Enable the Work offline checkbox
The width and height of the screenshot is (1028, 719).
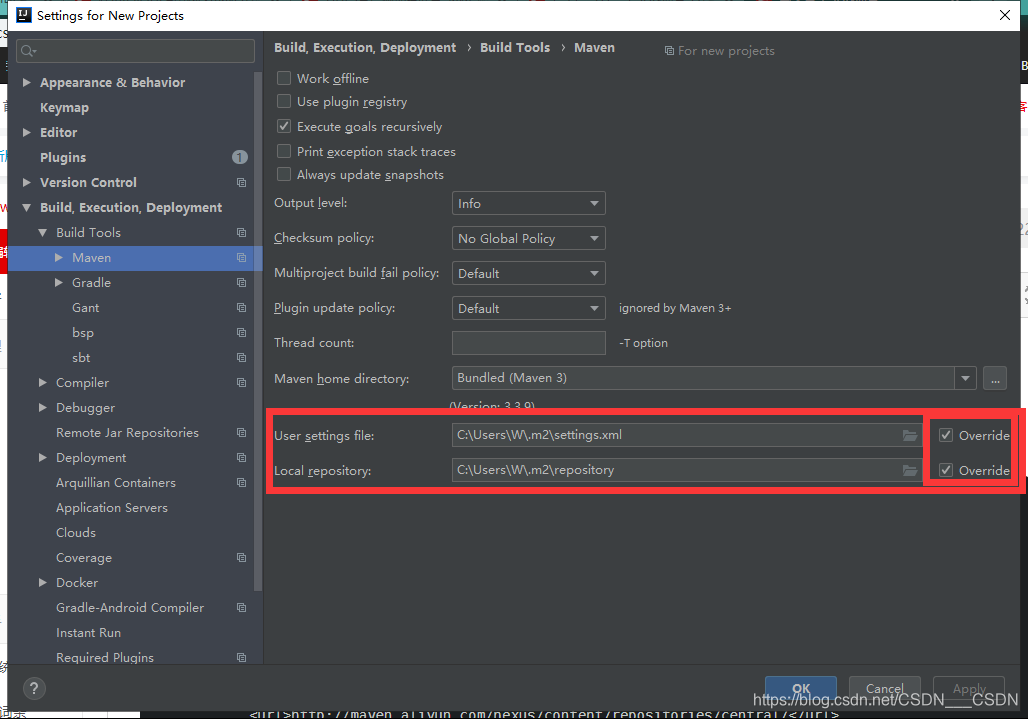pos(284,78)
